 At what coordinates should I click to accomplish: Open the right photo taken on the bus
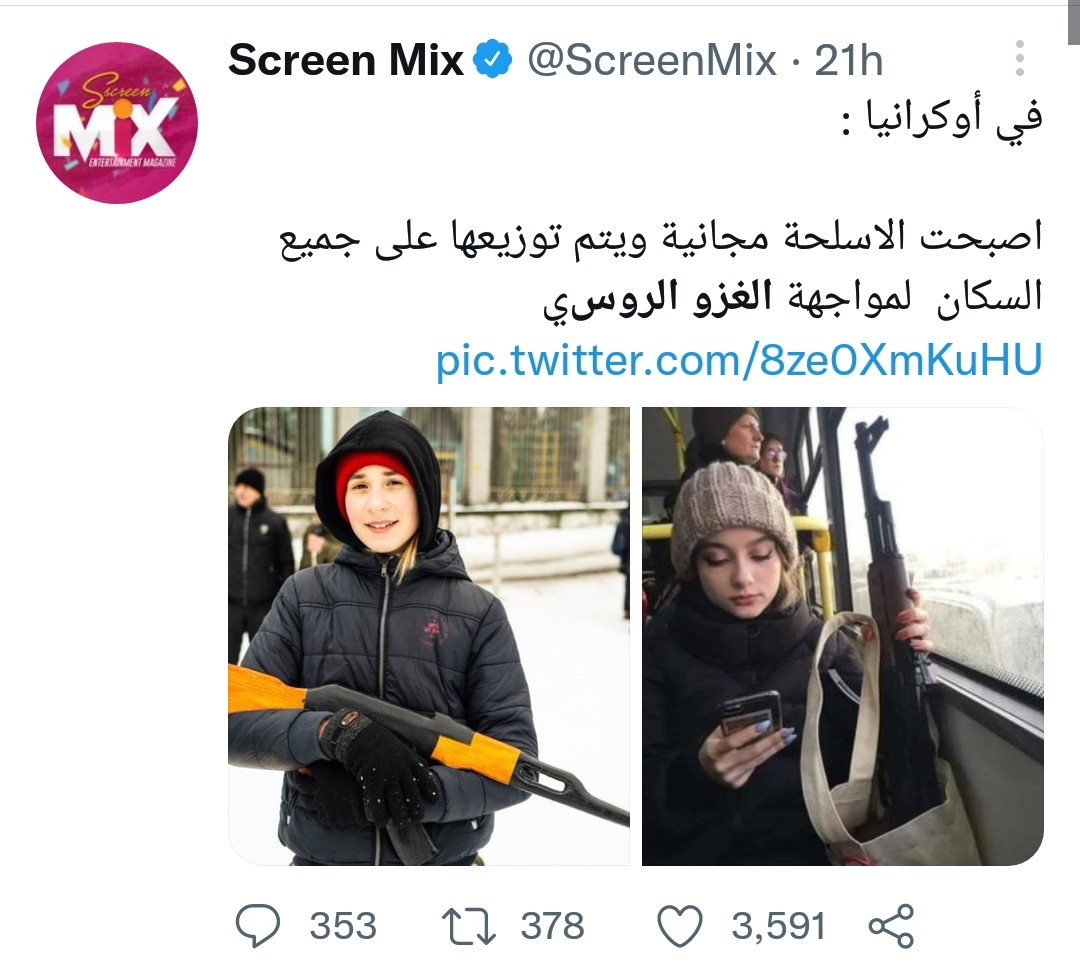tap(842, 636)
